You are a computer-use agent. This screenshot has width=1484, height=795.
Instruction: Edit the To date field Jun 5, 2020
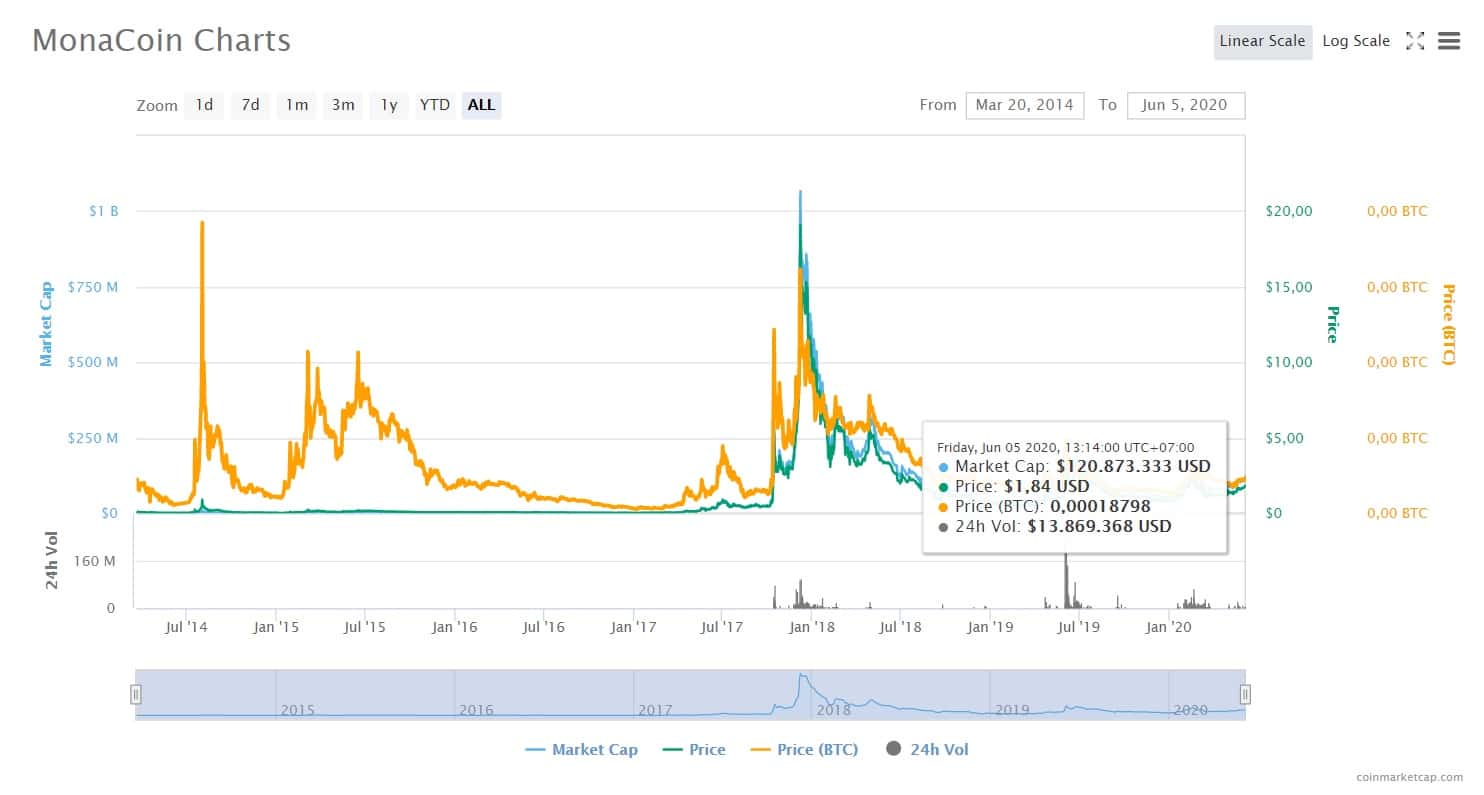[1185, 105]
